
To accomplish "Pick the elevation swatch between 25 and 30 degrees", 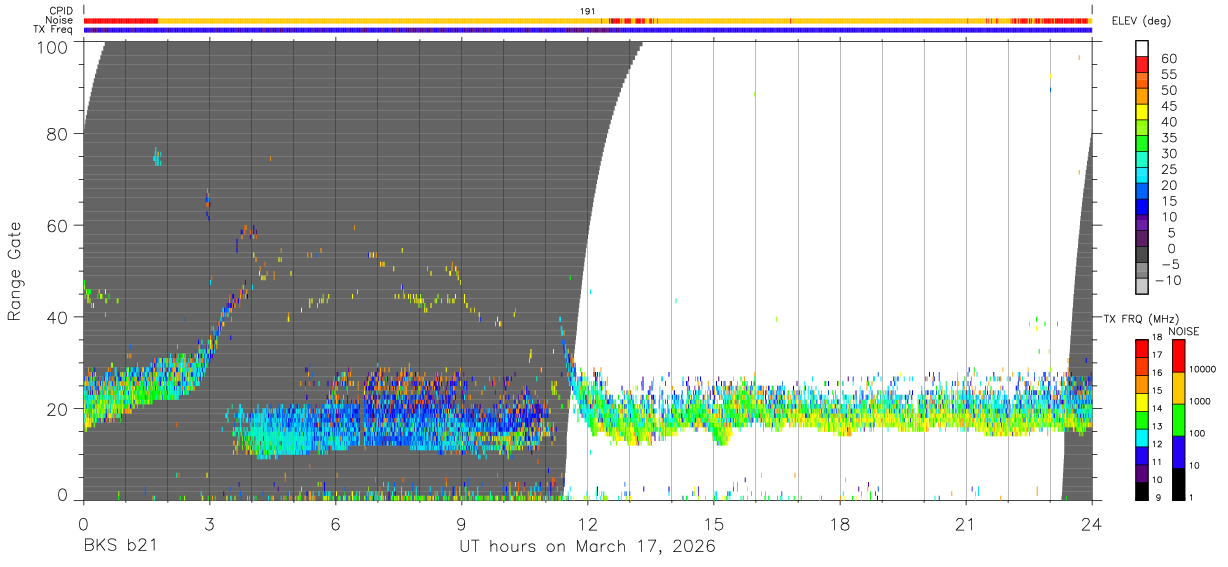I will click(1142, 160).
